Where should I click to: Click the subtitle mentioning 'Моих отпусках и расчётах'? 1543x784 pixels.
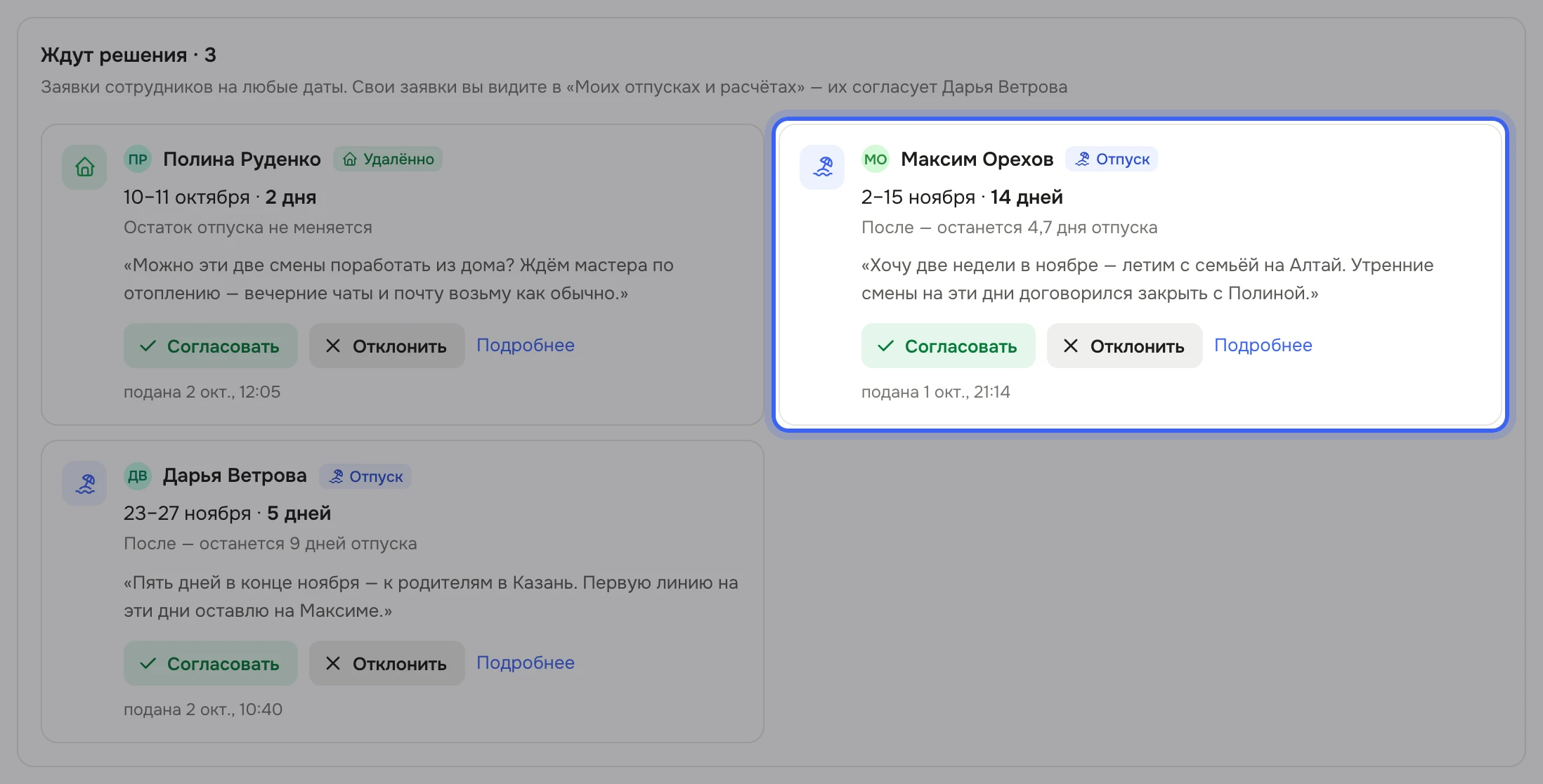(554, 87)
